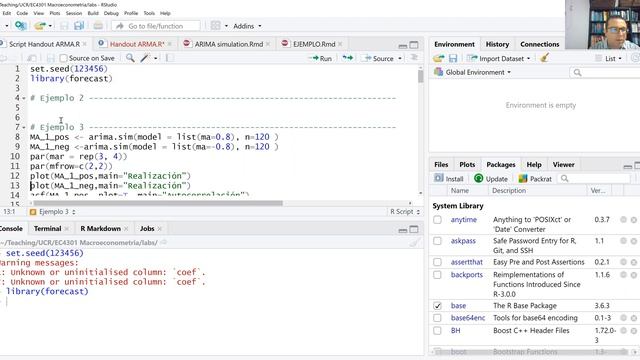Open the Ejemplo 3 section navigator
Screen dimensions: 640x360
tap(53, 211)
